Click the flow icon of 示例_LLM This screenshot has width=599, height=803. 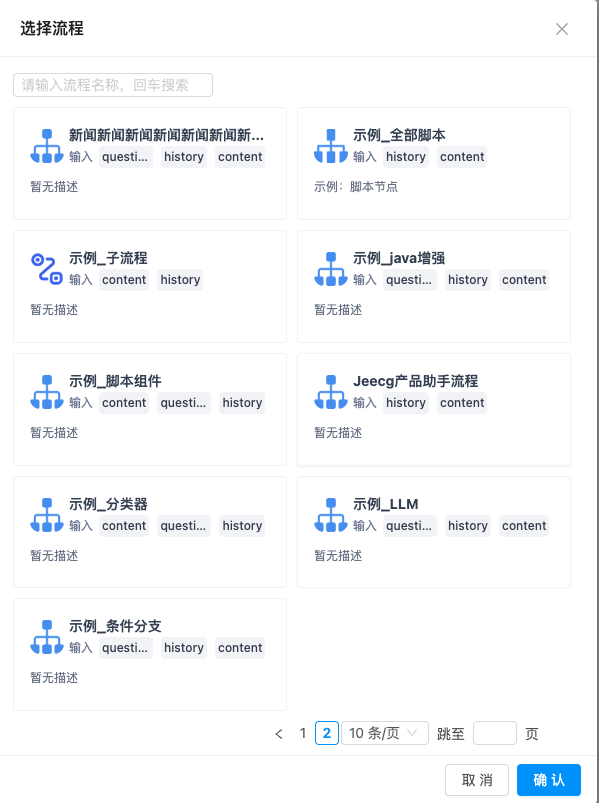point(331,515)
